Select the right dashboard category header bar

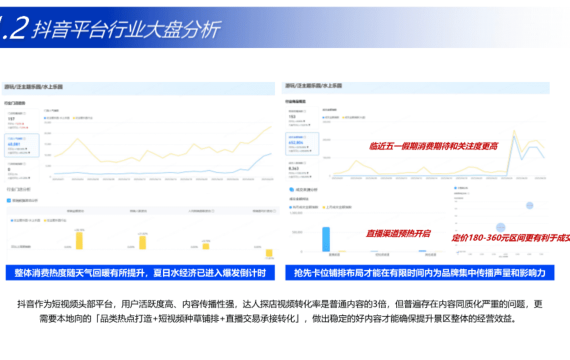416,87
